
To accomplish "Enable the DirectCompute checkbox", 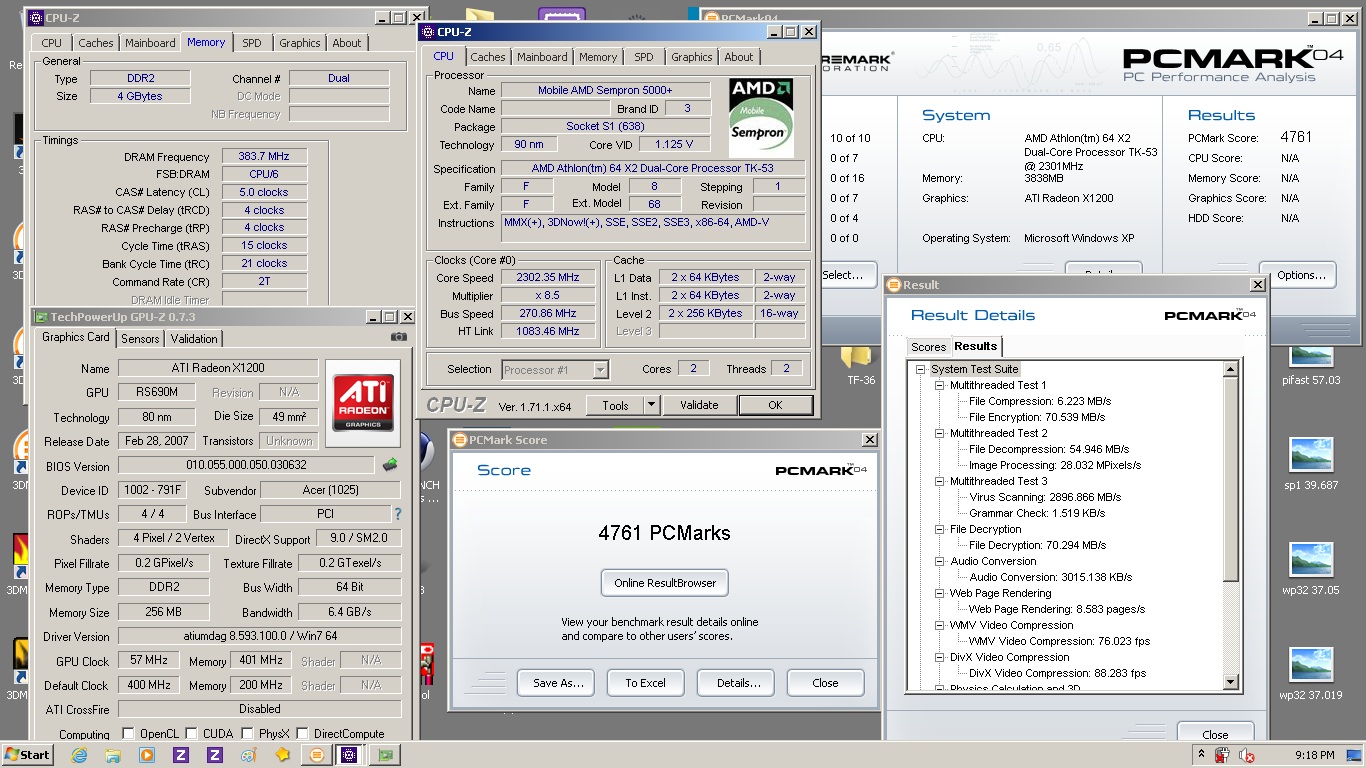I will click(302, 734).
